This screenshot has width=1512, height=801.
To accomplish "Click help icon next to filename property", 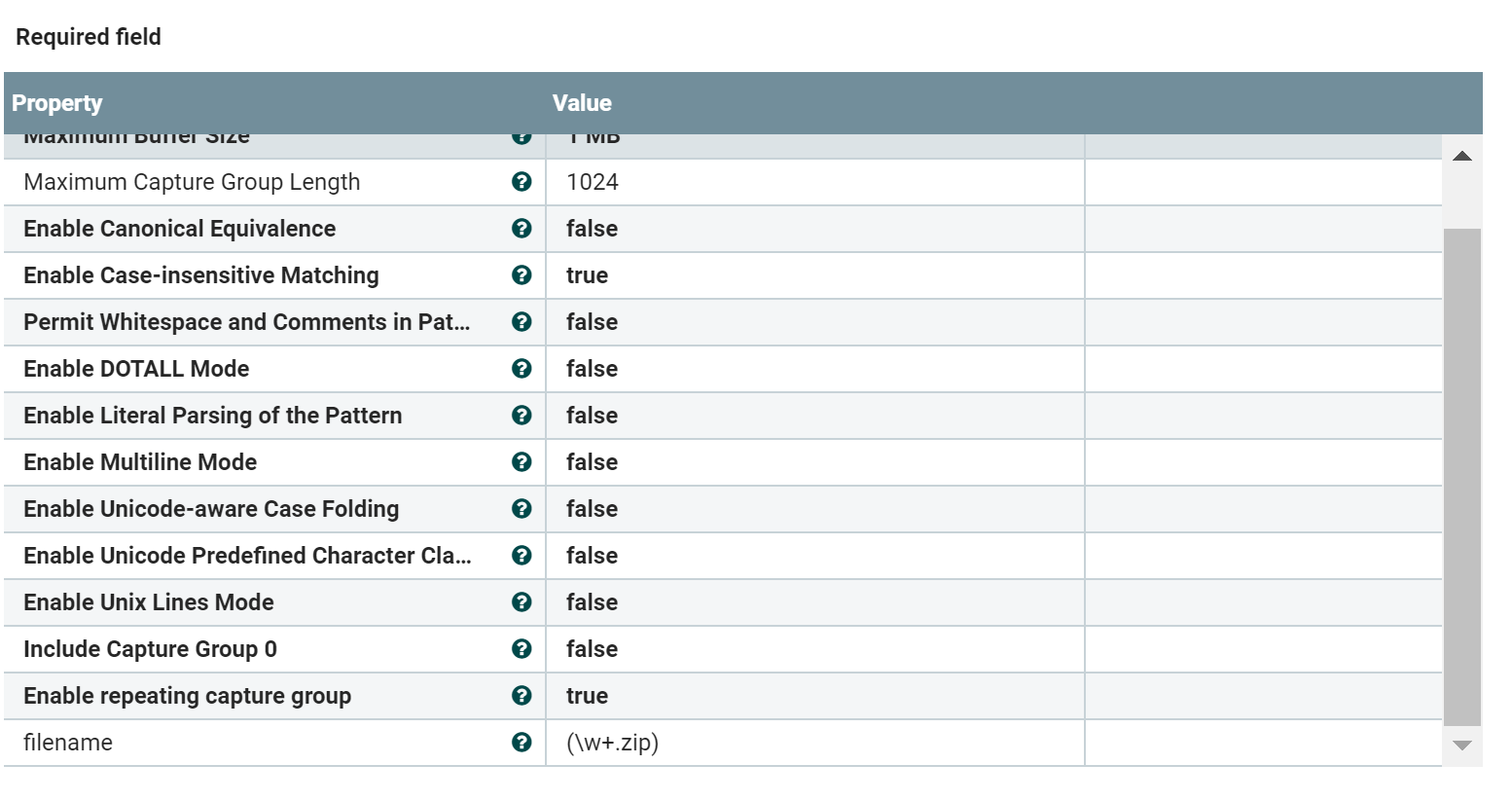I will pyautogui.click(x=522, y=743).
